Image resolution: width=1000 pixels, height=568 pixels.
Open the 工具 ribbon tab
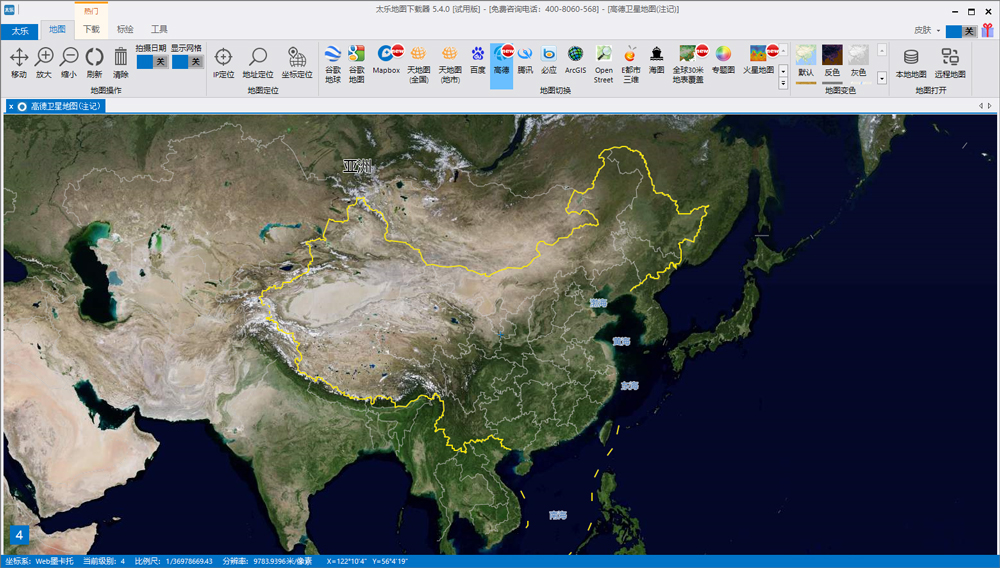[159, 30]
